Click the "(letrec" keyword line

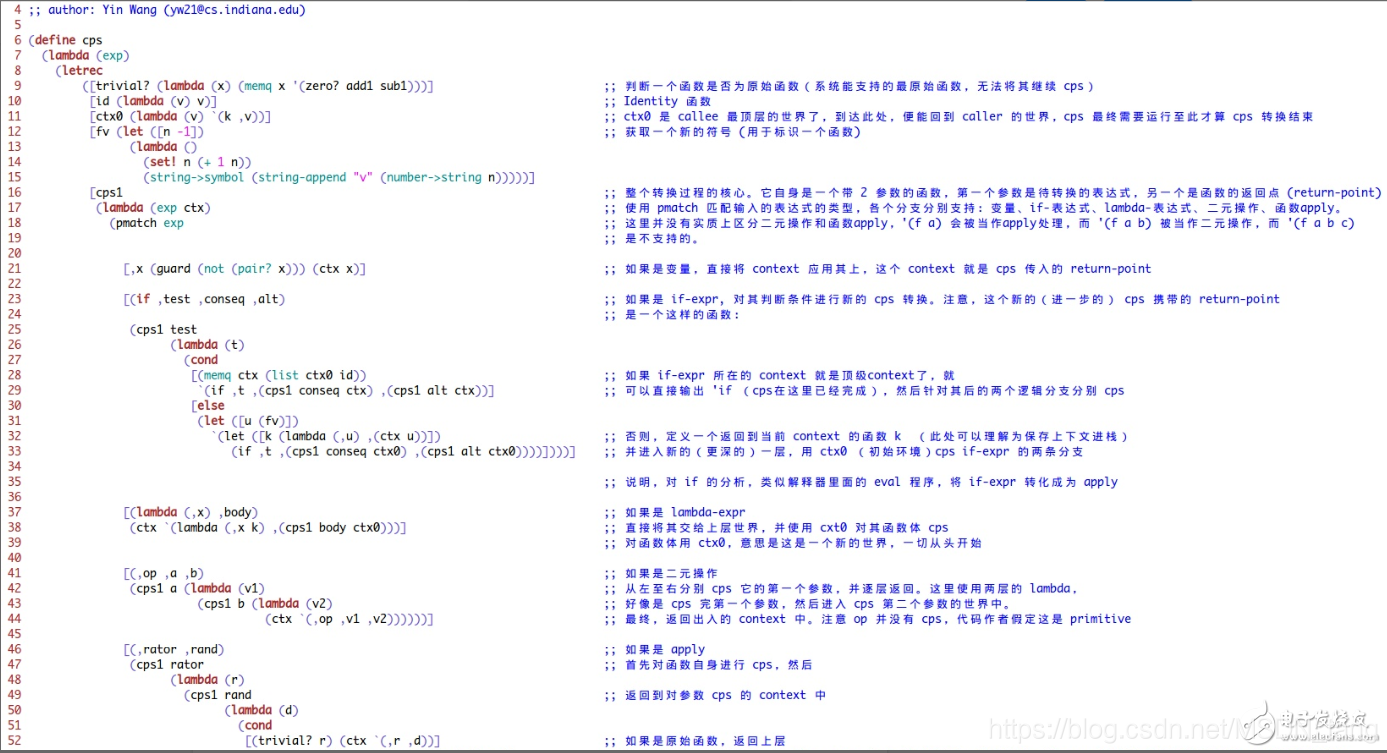tap(79, 71)
